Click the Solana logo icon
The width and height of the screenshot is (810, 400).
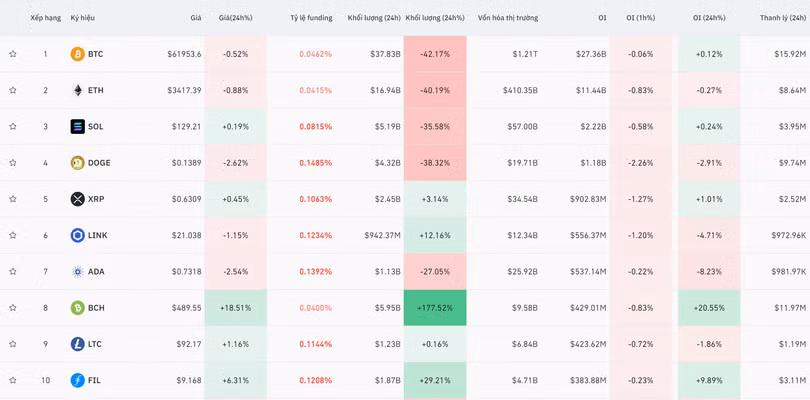tap(78, 127)
